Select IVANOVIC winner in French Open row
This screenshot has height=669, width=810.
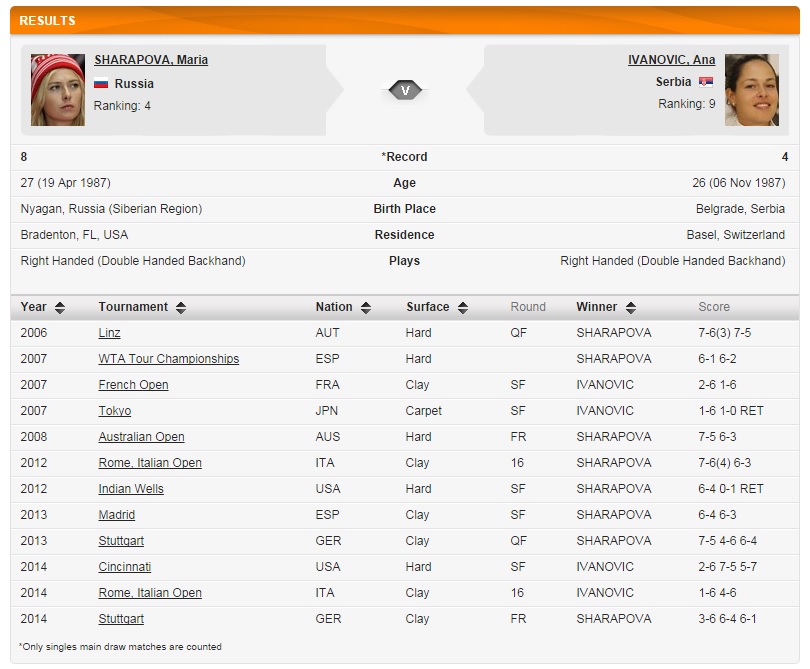(x=605, y=385)
